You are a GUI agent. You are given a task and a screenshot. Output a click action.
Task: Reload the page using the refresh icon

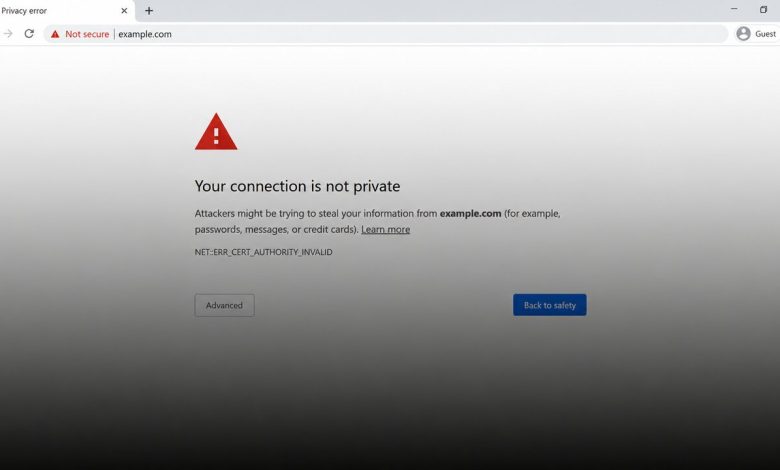pyautogui.click(x=29, y=34)
